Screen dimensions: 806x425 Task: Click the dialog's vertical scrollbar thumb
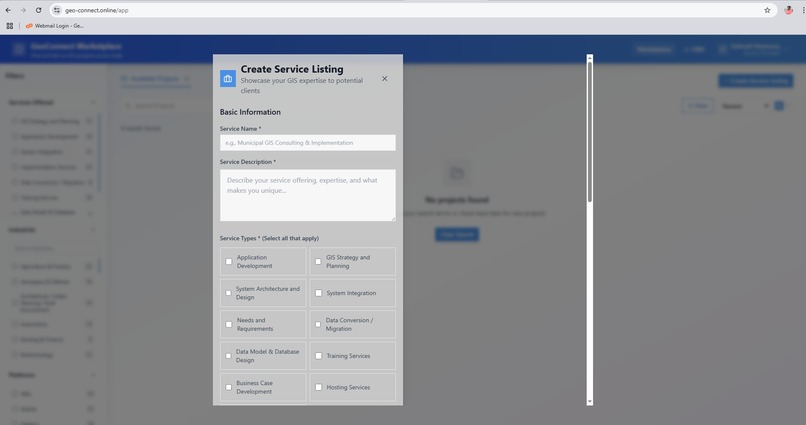coord(590,132)
